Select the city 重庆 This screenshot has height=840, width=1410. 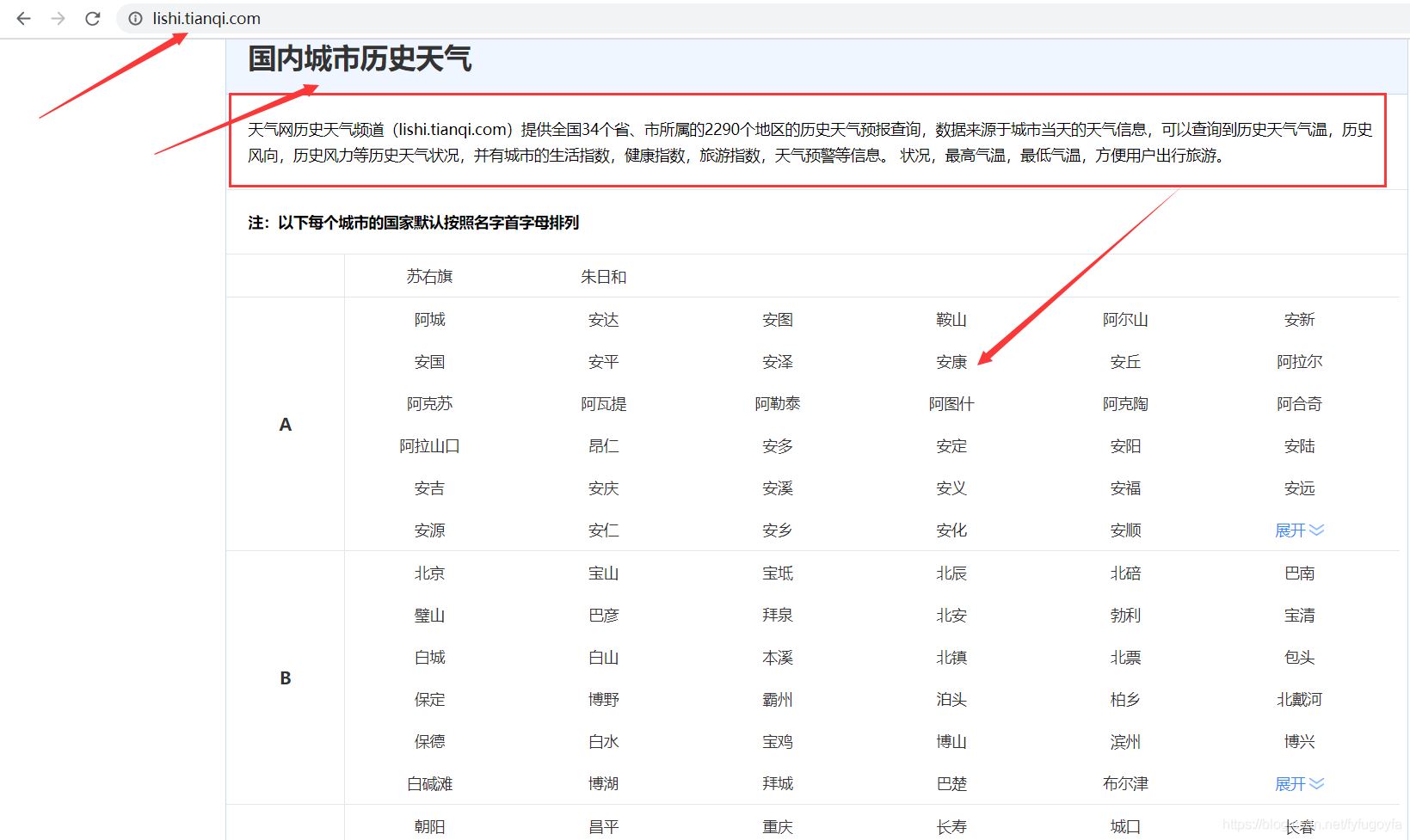tap(777, 826)
